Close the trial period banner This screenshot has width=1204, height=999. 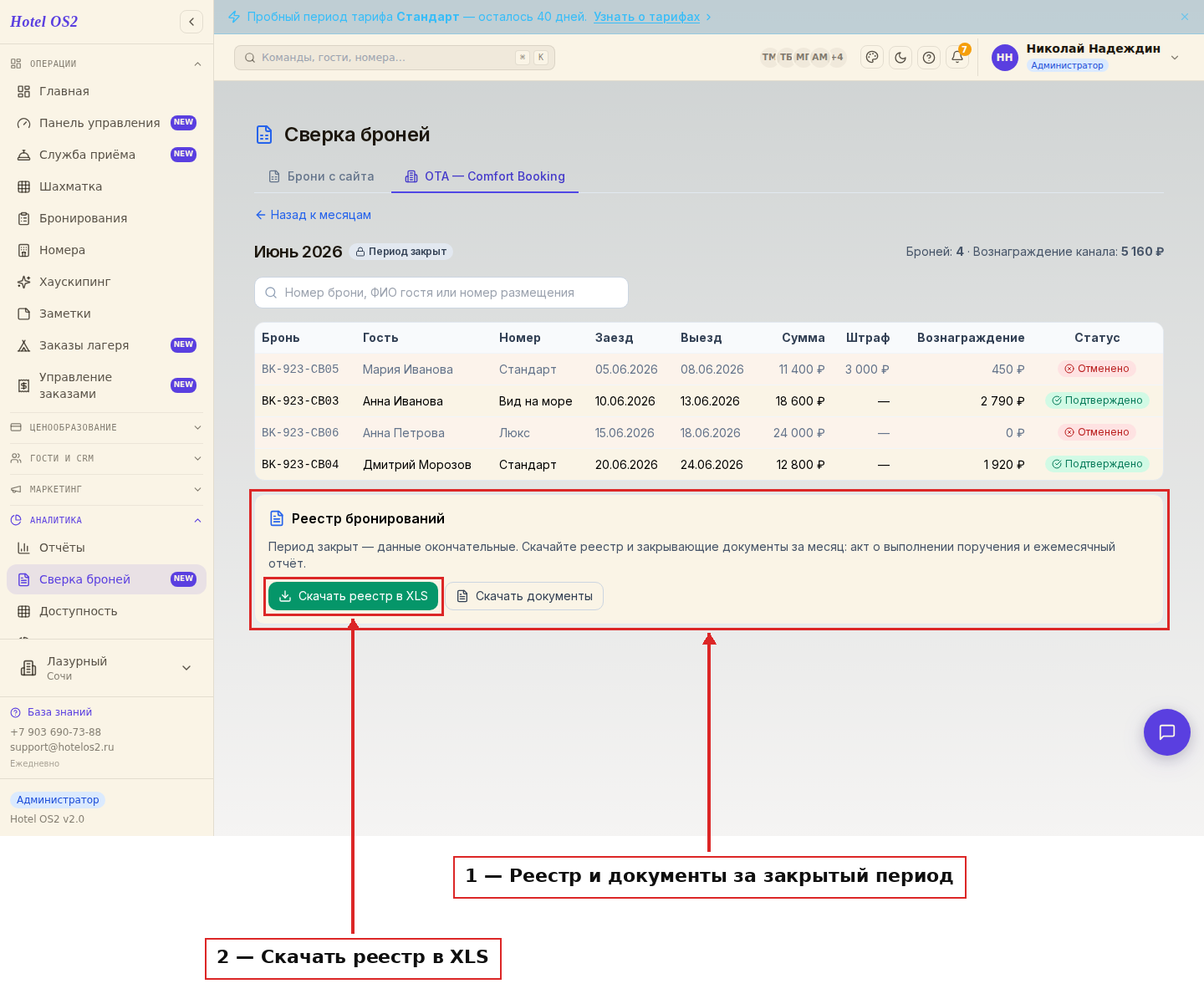1185,17
